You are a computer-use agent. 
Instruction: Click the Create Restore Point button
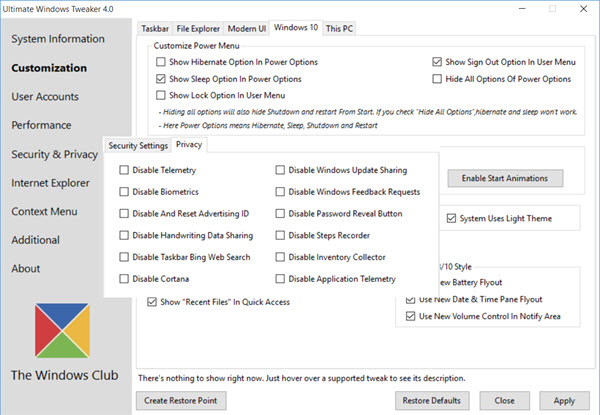[x=183, y=401]
